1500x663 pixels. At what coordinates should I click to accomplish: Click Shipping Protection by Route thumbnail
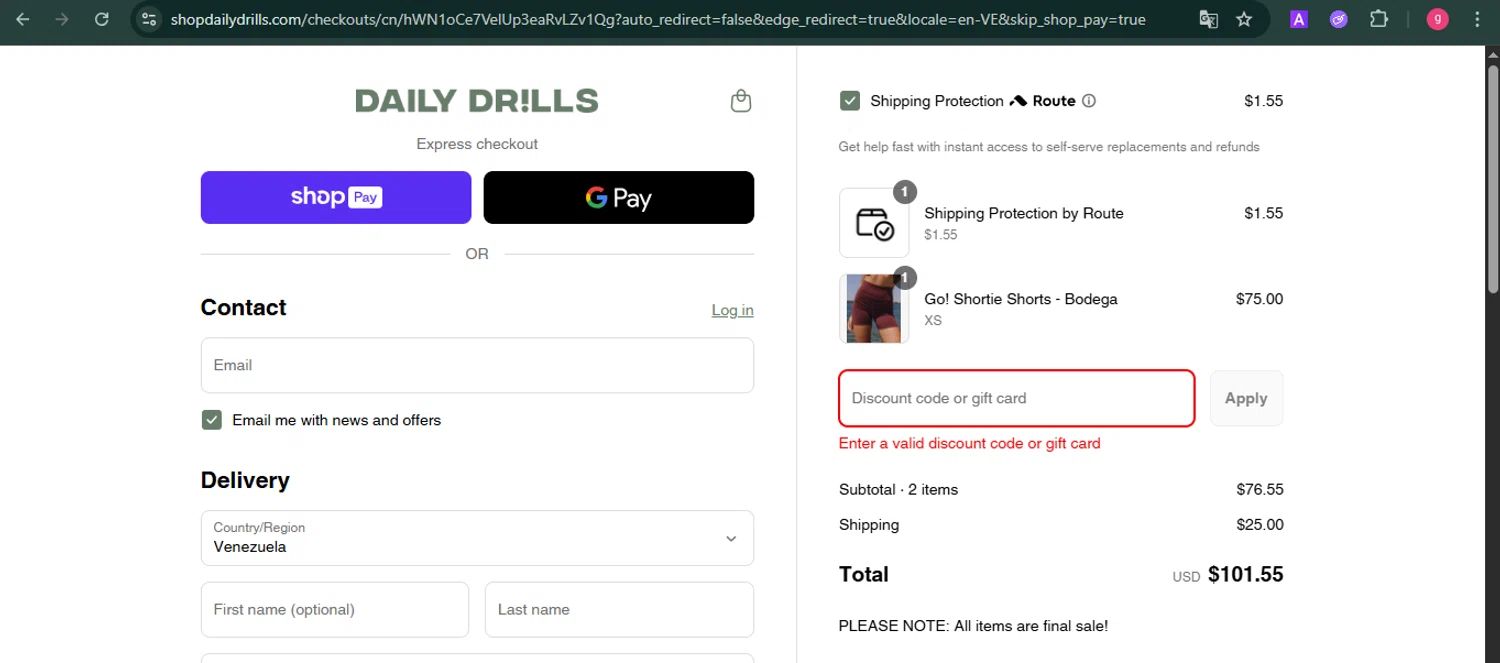click(x=874, y=223)
